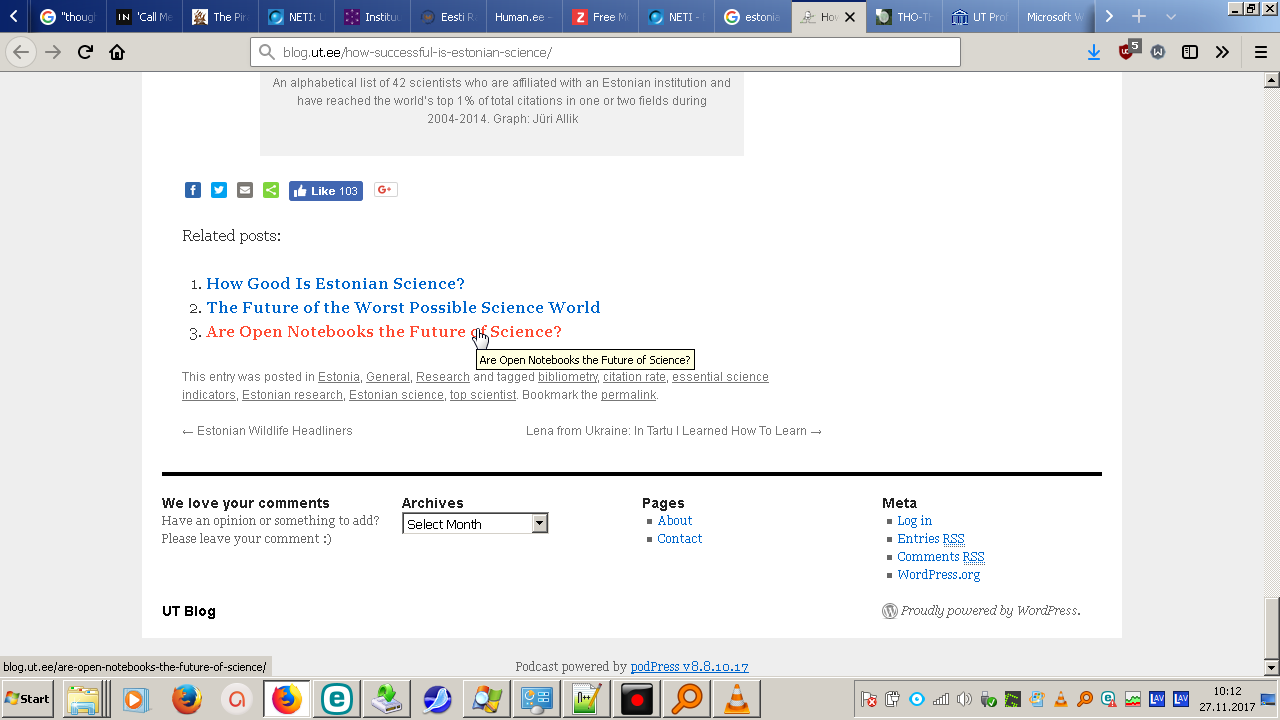Go to next post Lena from Ukraine
The image size is (1280, 720).
(674, 431)
